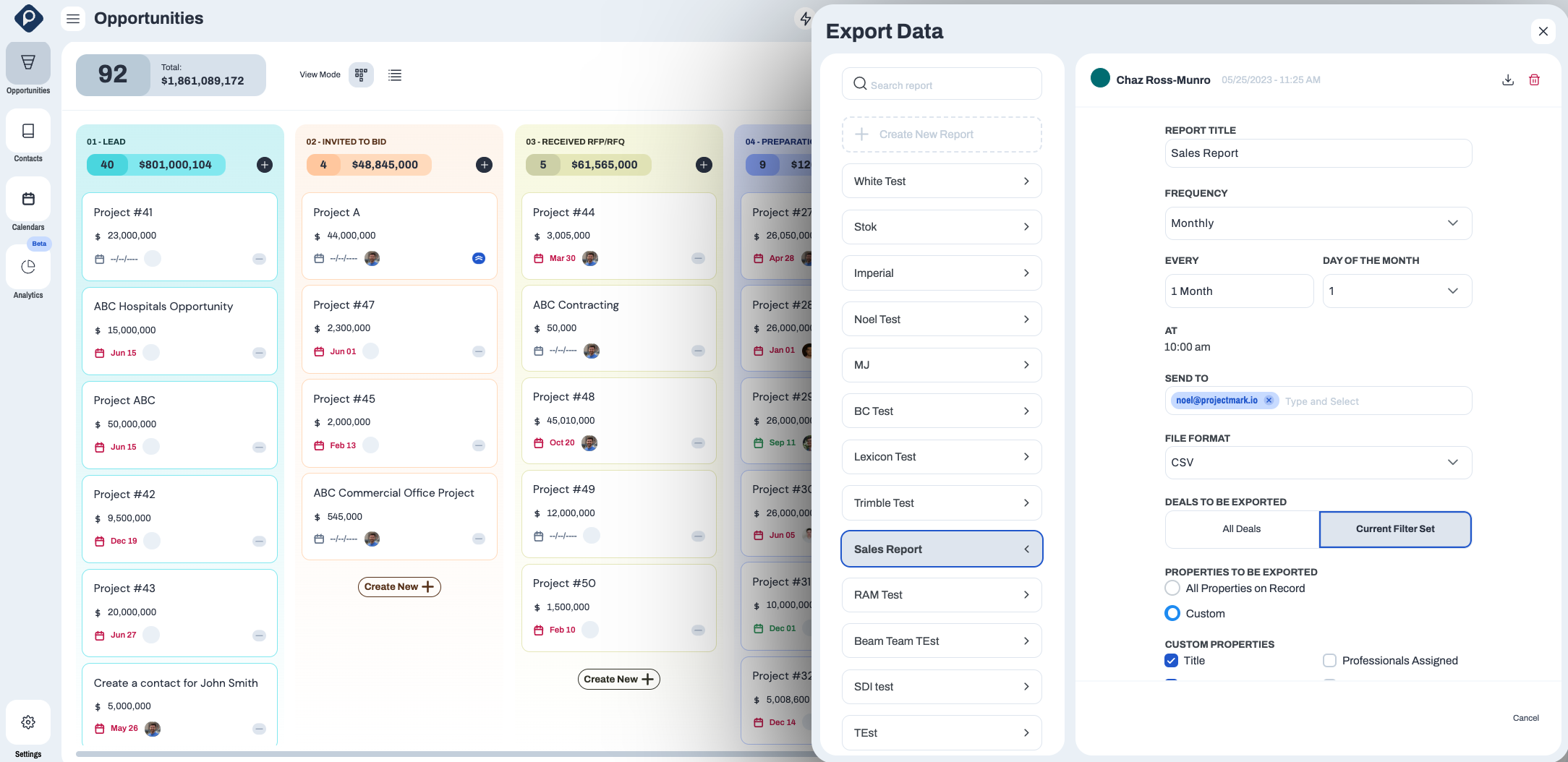The width and height of the screenshot is (1568, 762).
Task: Click Chaz Ross-Munro's green avatar
Action: coord(1100,78)
